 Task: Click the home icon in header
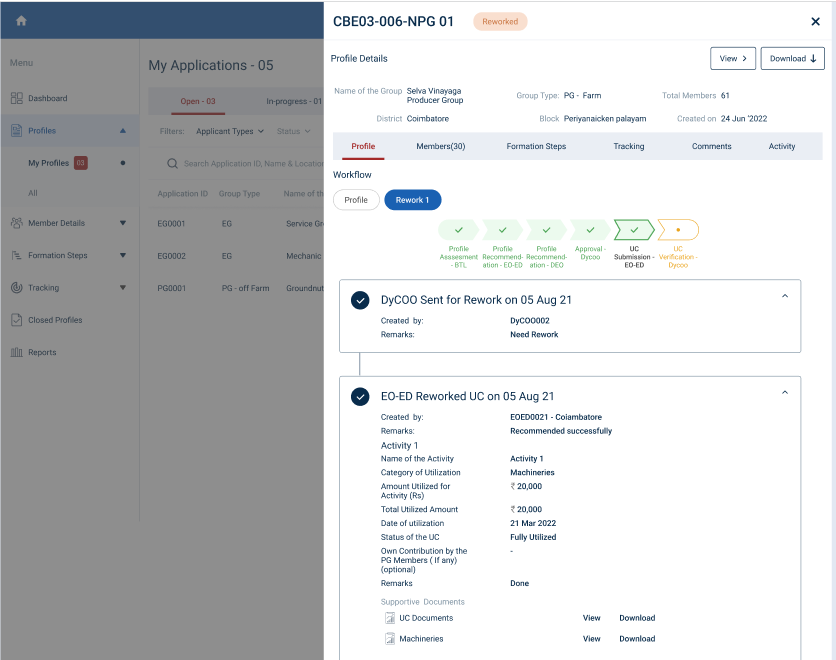coord(21,21)
